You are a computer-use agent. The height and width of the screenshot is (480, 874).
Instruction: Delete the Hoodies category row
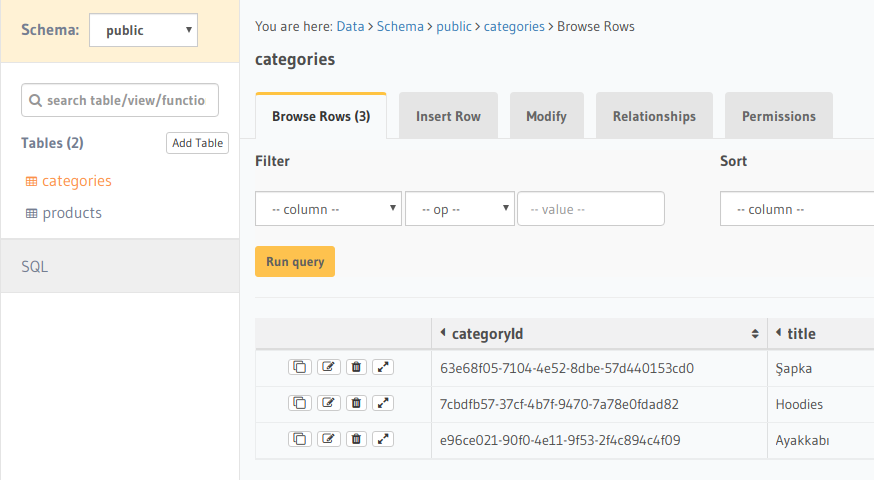(x=355, y=403)
